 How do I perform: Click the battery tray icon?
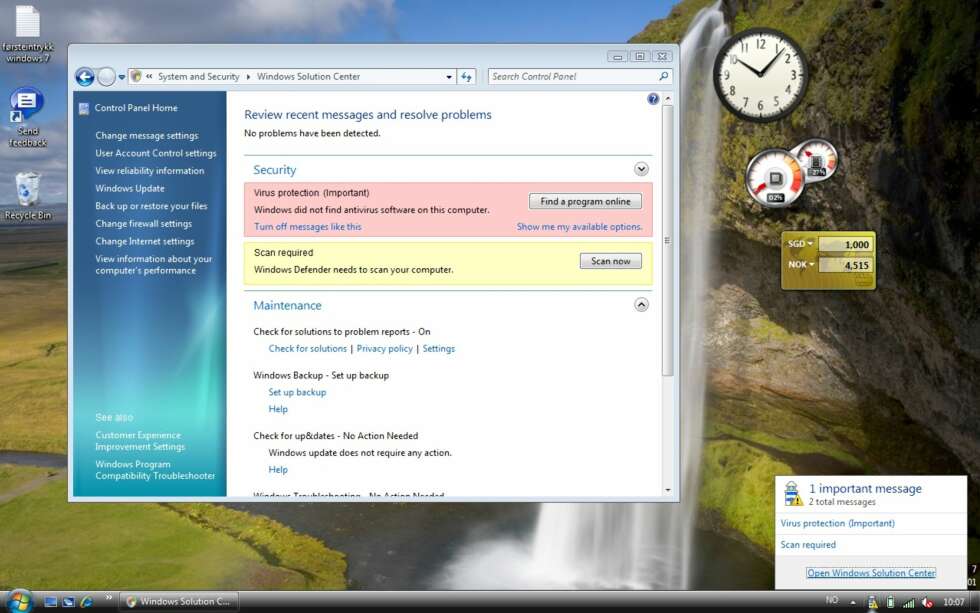tap(891, 602)
